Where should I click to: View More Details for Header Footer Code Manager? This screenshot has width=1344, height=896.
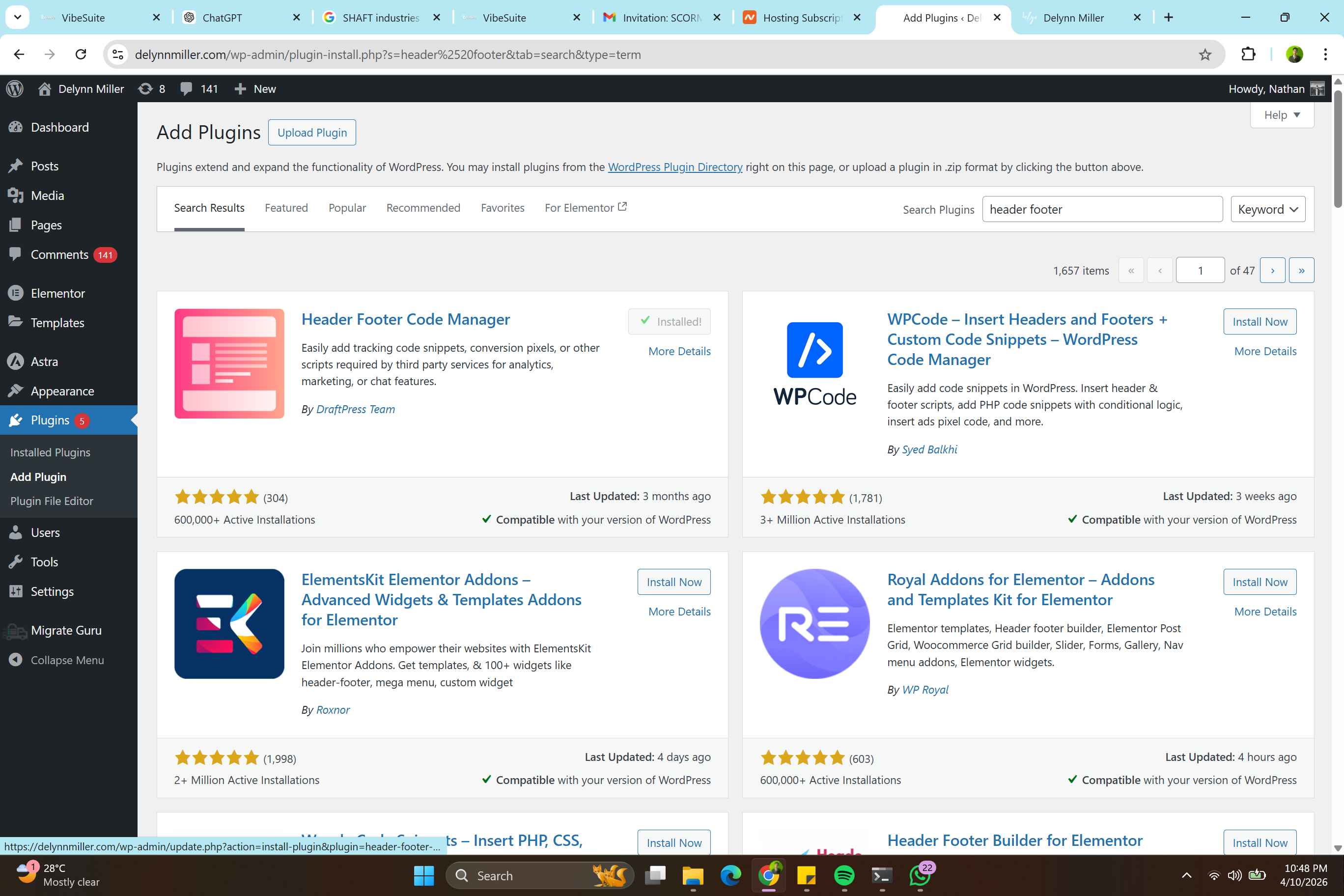(x=679, y=351)
